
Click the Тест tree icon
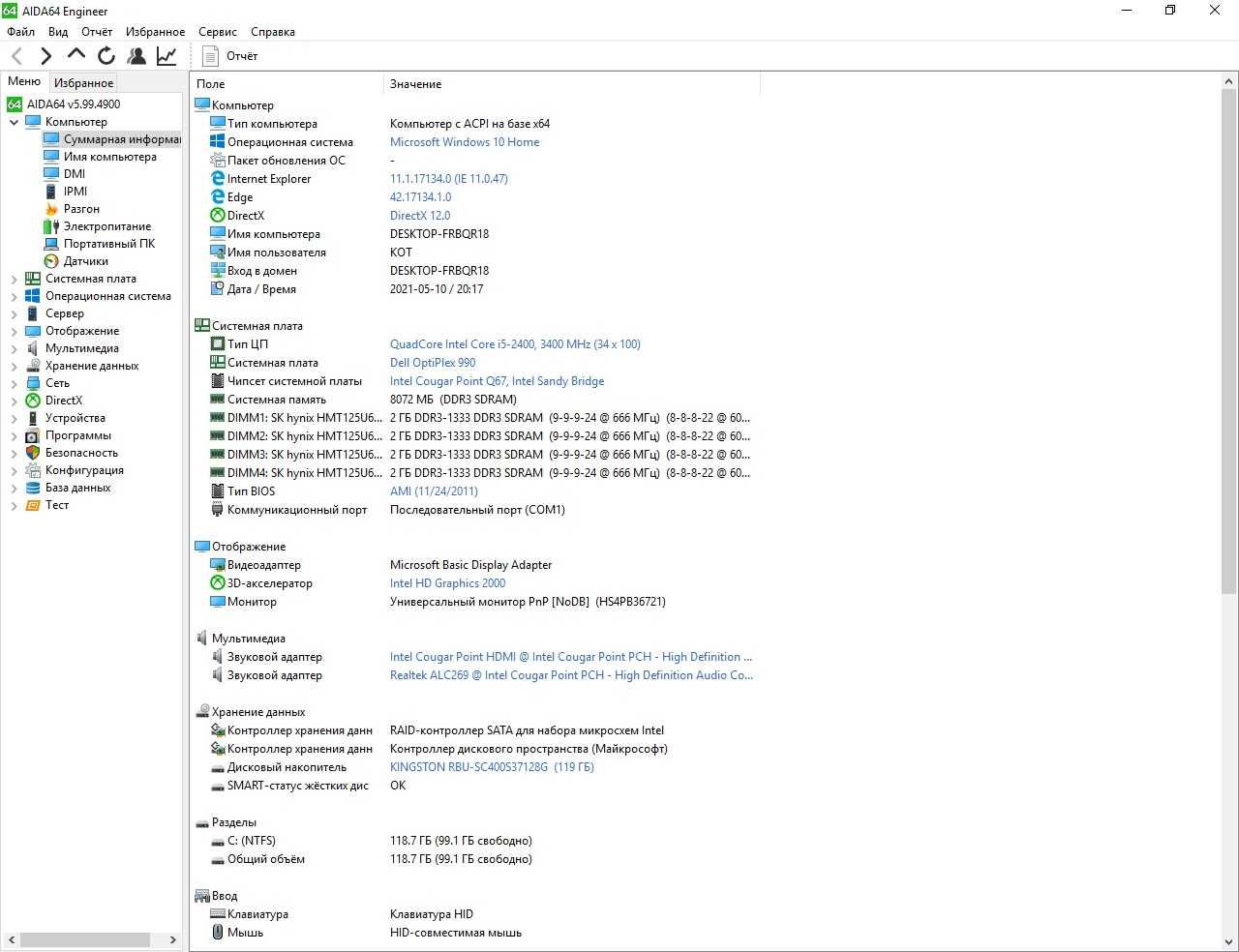click(x=33, y=505)
